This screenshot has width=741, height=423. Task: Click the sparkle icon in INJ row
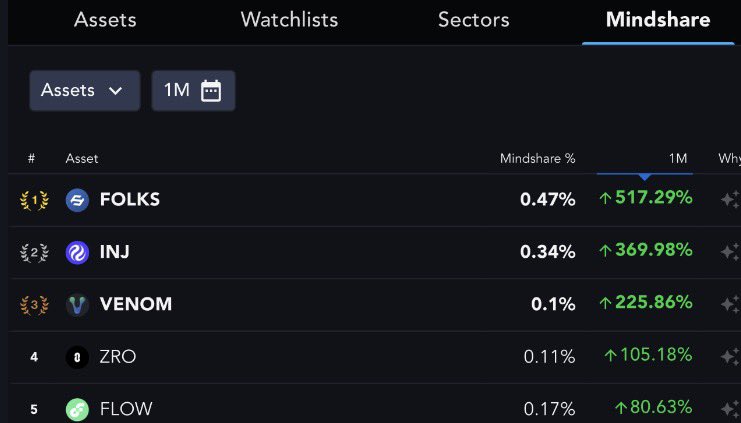coord(730,252)
